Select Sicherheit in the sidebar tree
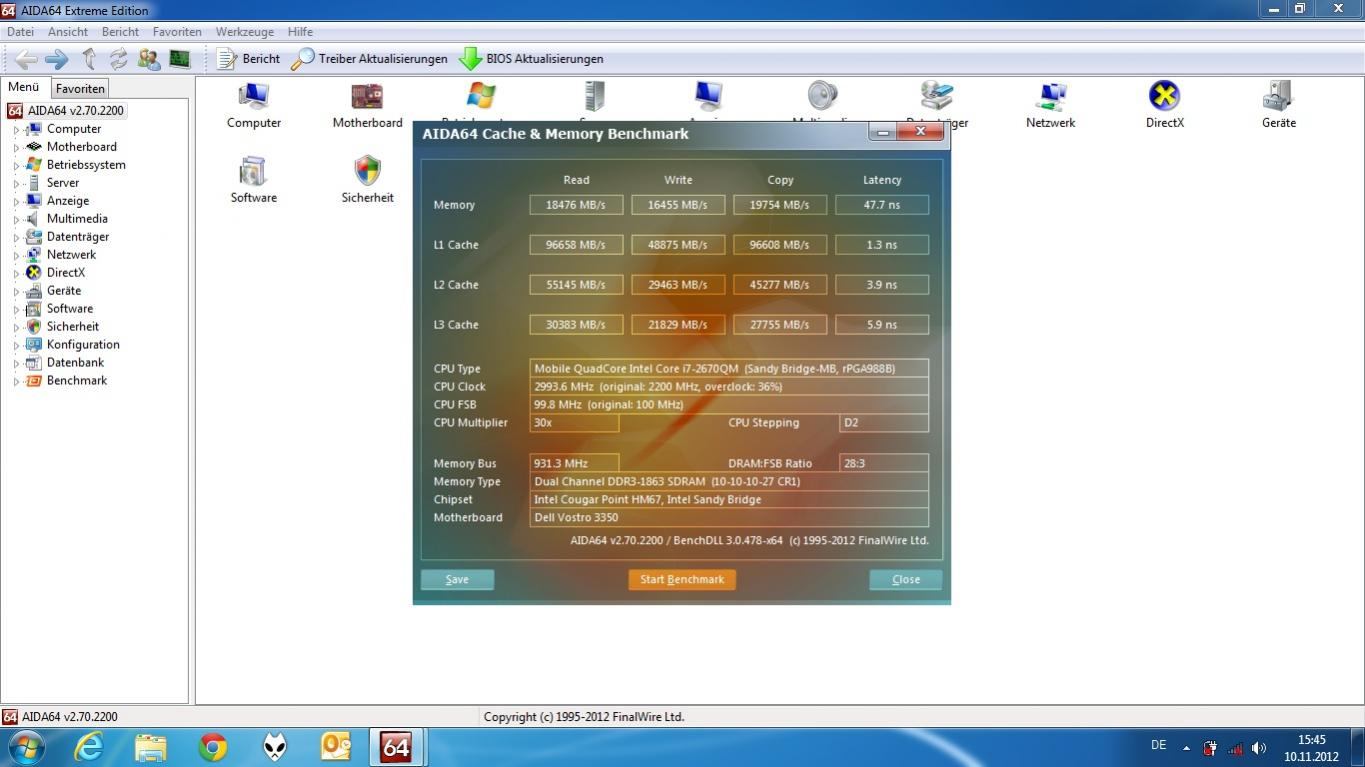 [72, 327]
